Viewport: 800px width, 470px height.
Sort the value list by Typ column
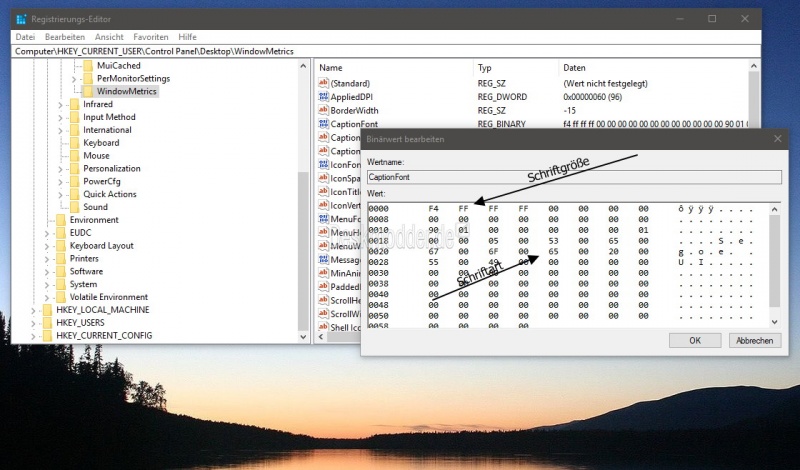pyautogui.click(x=486, y=67)
